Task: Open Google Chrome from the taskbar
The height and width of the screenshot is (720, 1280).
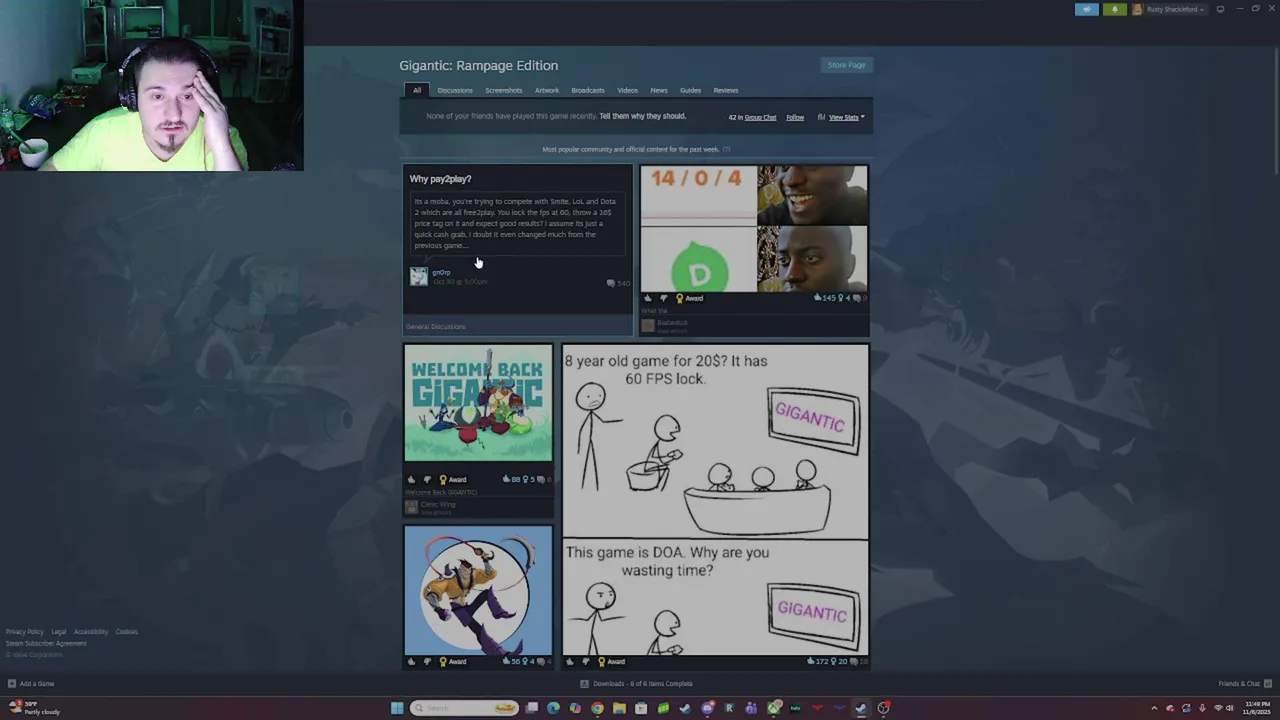Action: coord(597,708)
